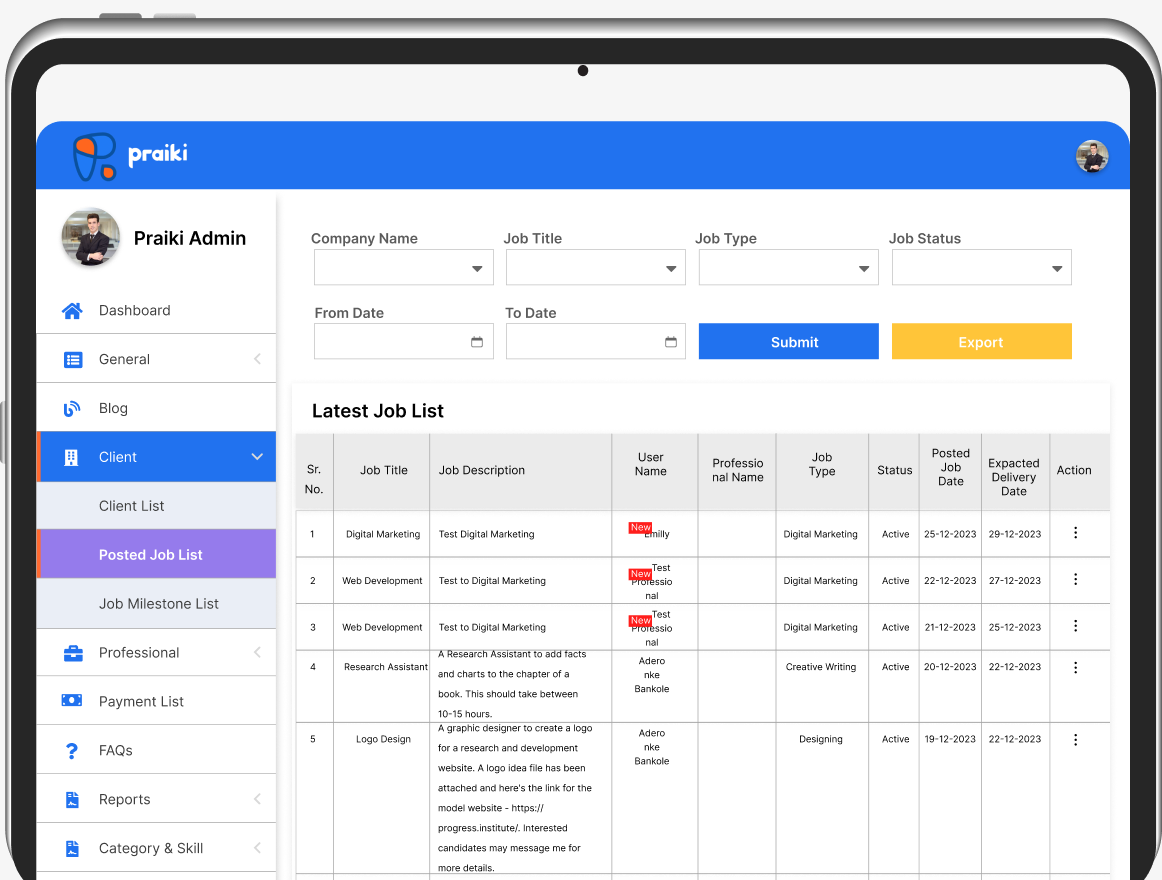Screen dimensions: 1162x880
Task: Click the Status column header
Action: point(894,471)
